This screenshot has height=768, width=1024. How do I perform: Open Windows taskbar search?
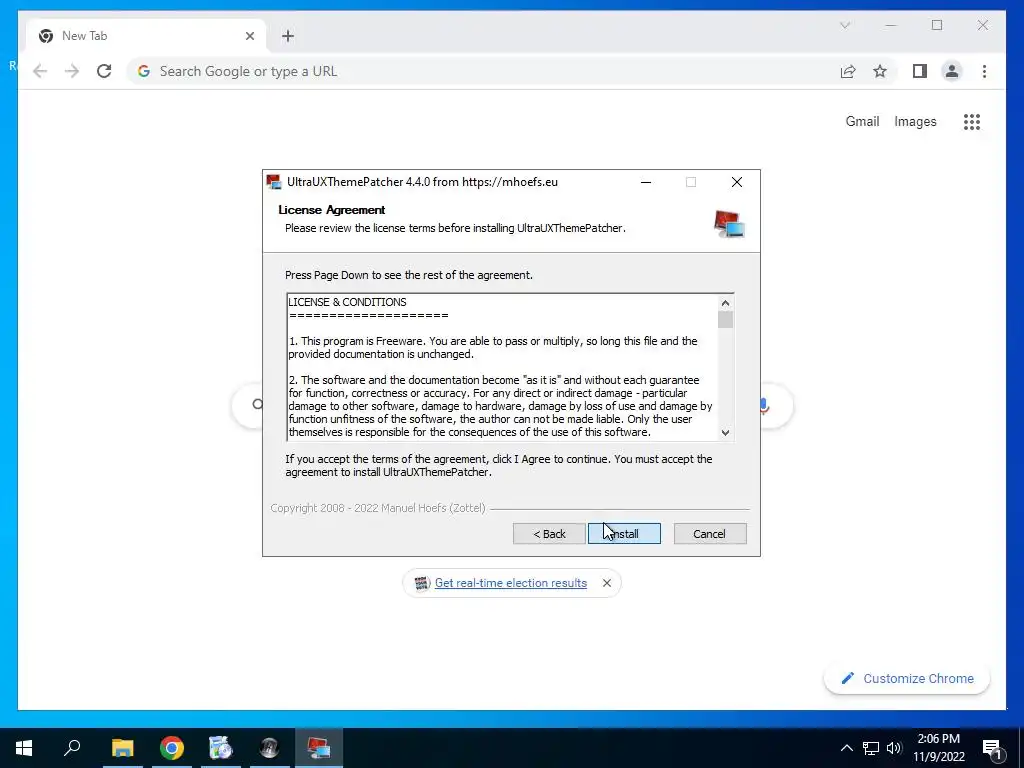point(72,748)
